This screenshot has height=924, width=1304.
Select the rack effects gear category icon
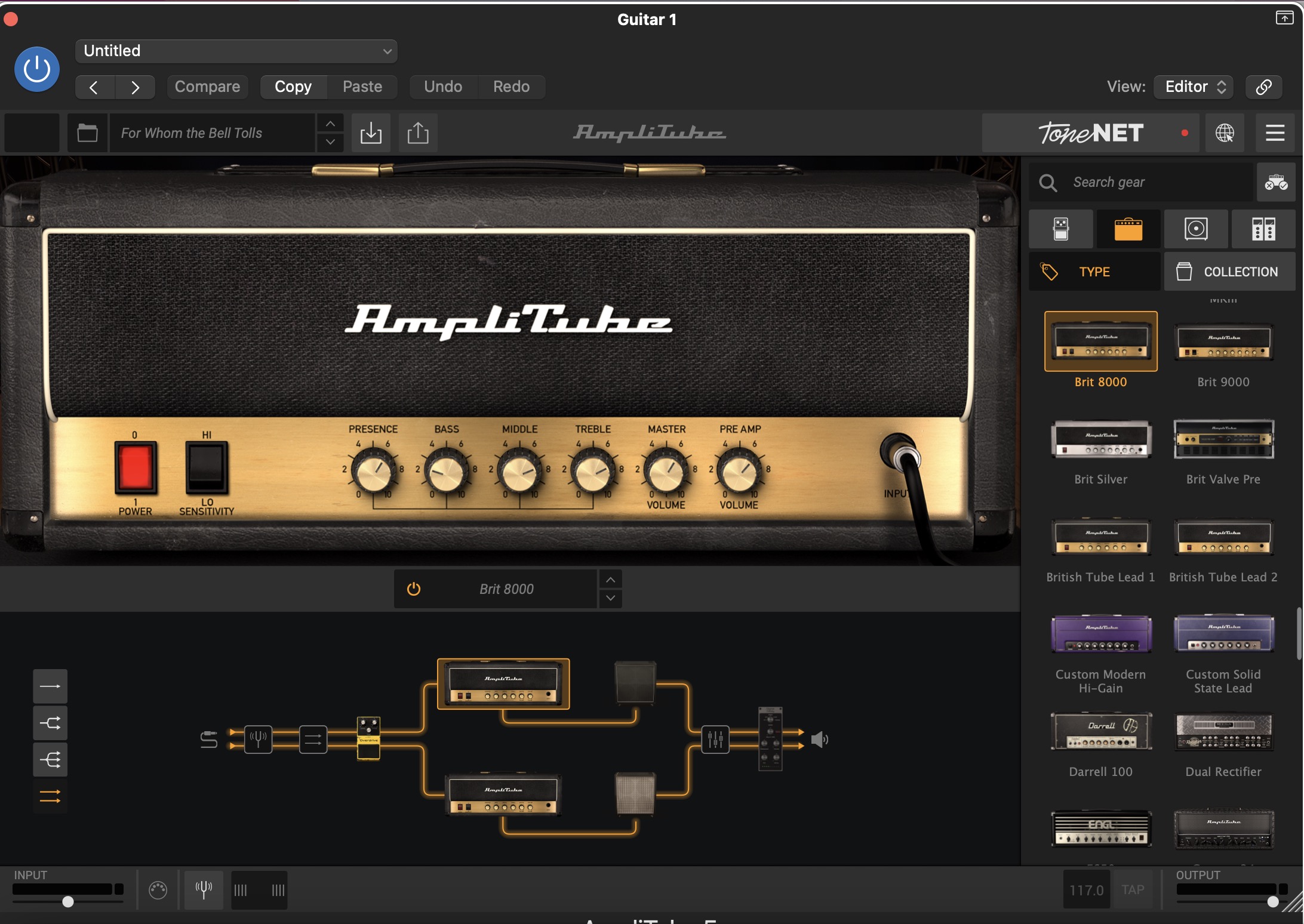pos(1263,229)
